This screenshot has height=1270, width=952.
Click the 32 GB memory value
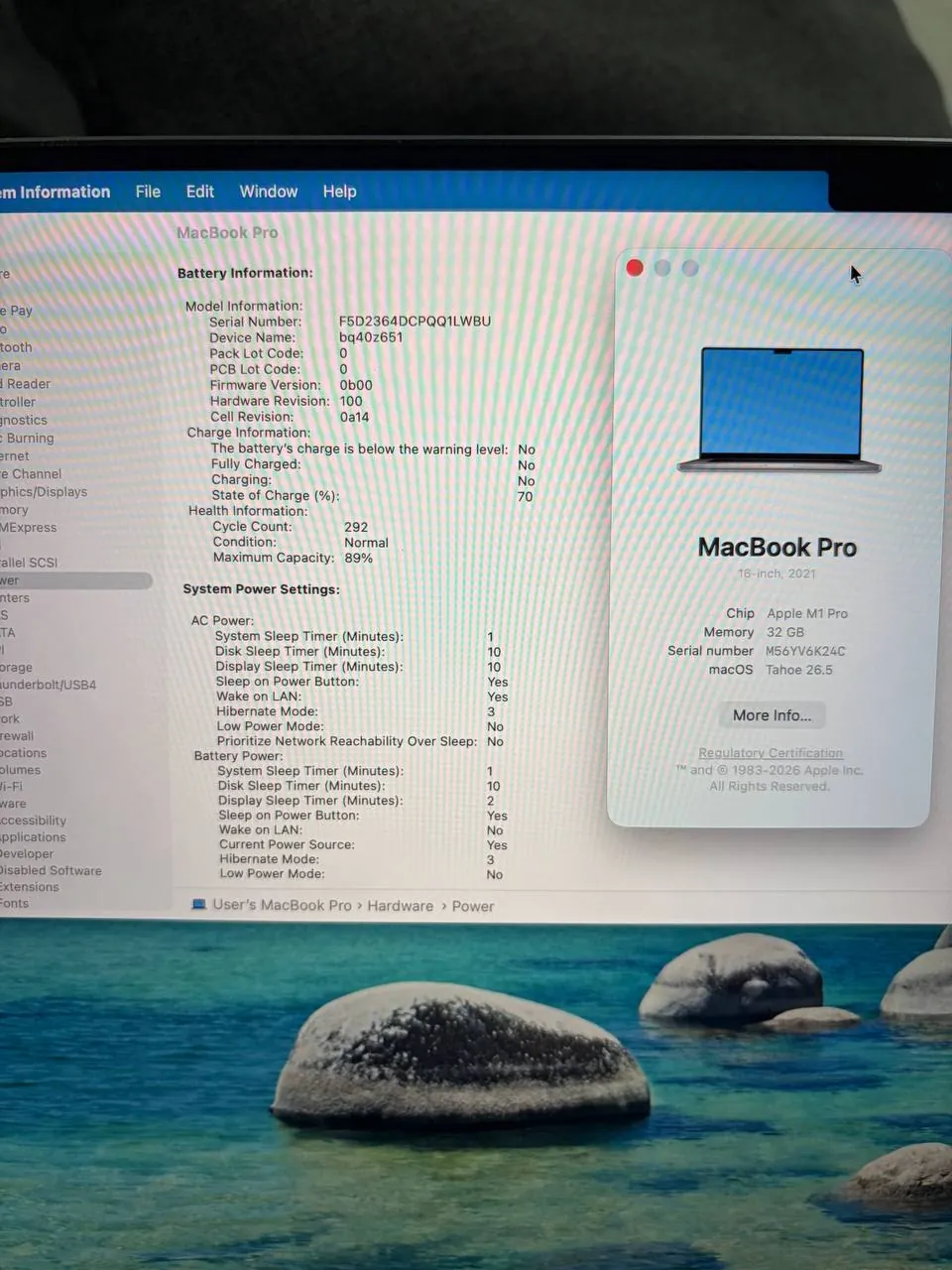785,632
